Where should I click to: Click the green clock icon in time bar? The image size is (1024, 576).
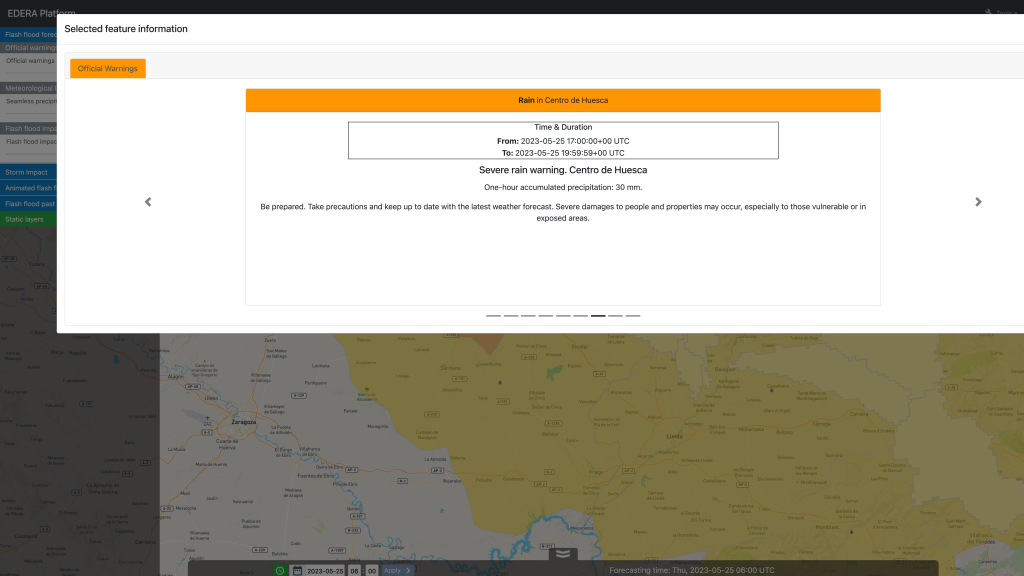tap(280, 570)
